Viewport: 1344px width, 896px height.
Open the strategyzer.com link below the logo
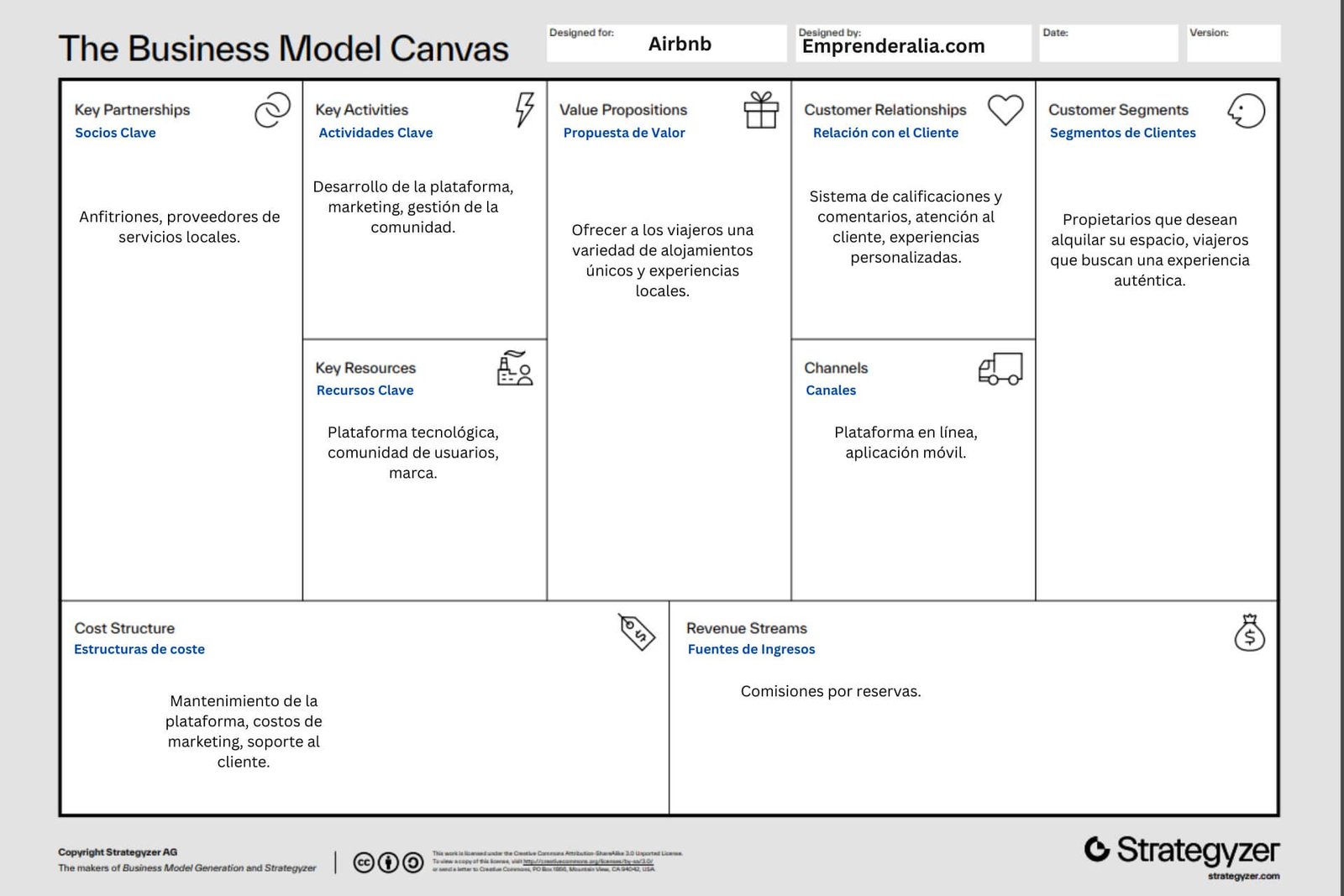tap(1243, 876)
